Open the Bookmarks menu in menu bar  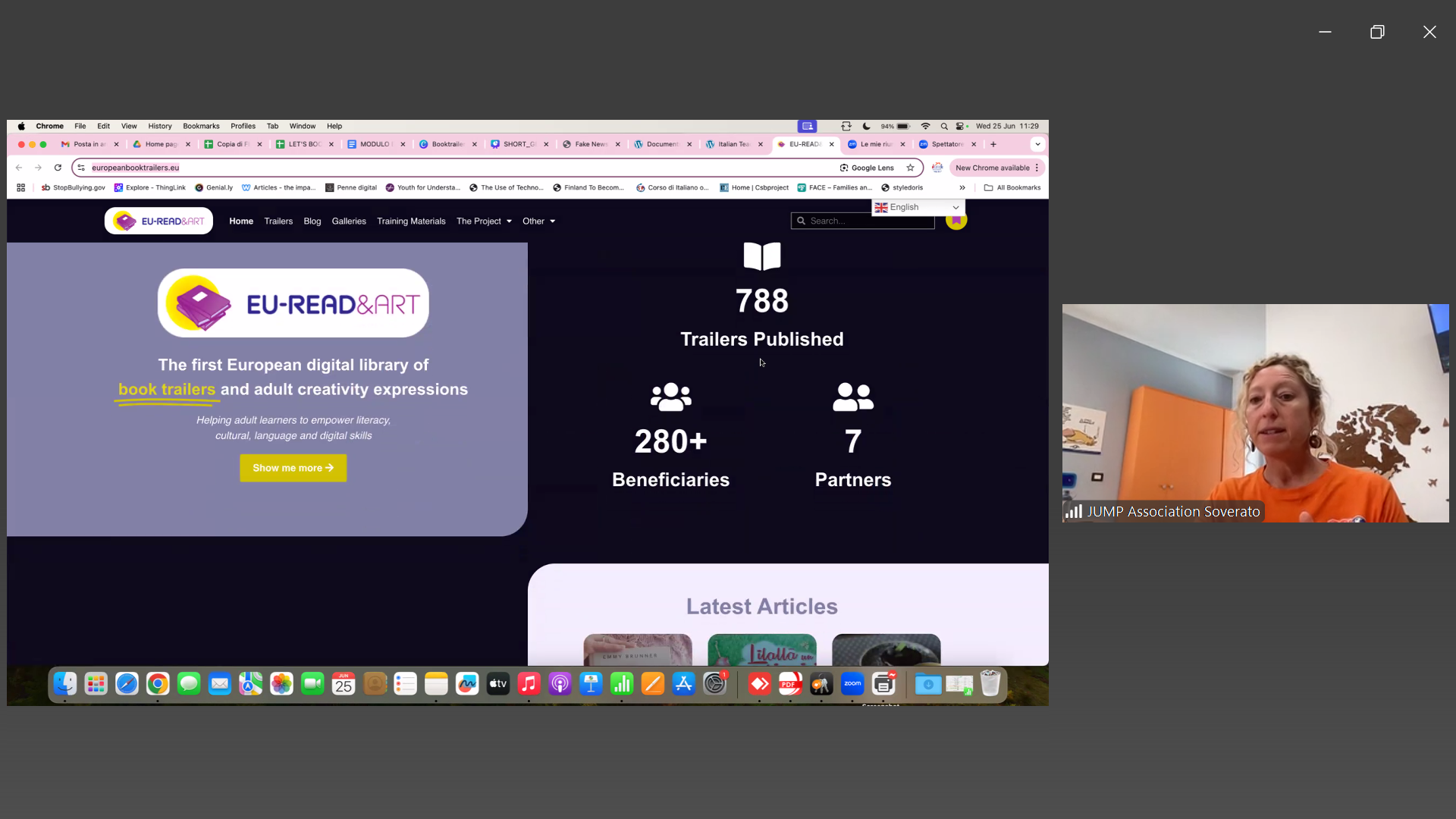(x=201, y=126)
